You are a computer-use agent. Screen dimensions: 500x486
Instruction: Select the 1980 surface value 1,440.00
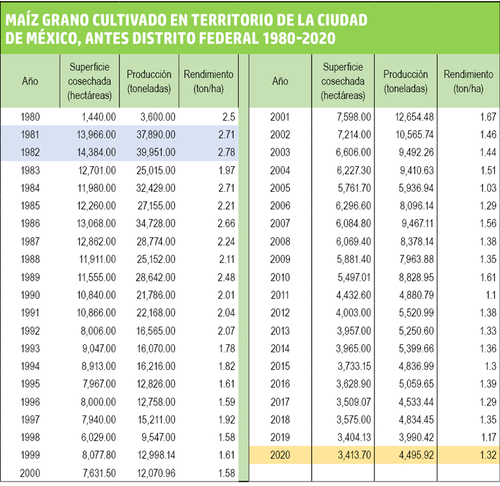coord(99,117)
